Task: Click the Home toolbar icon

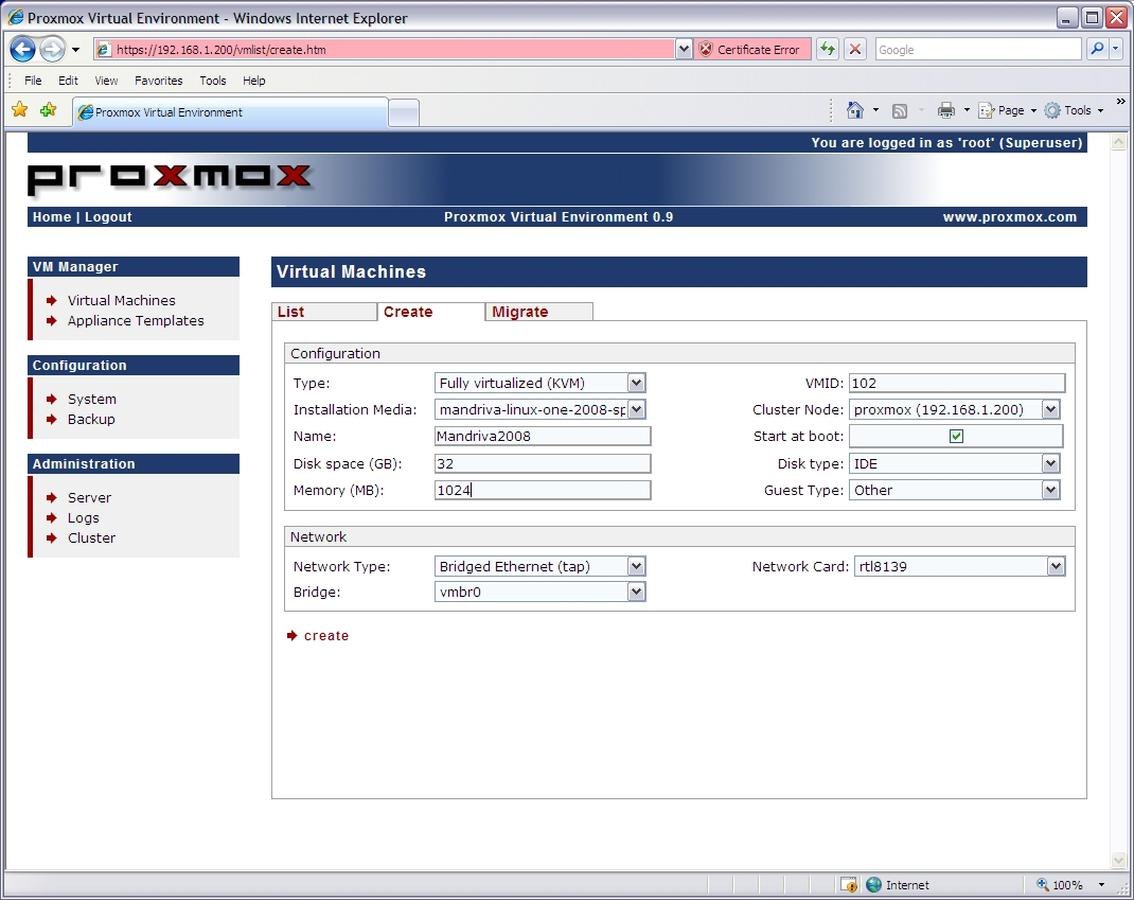Action: pos(855,110)
